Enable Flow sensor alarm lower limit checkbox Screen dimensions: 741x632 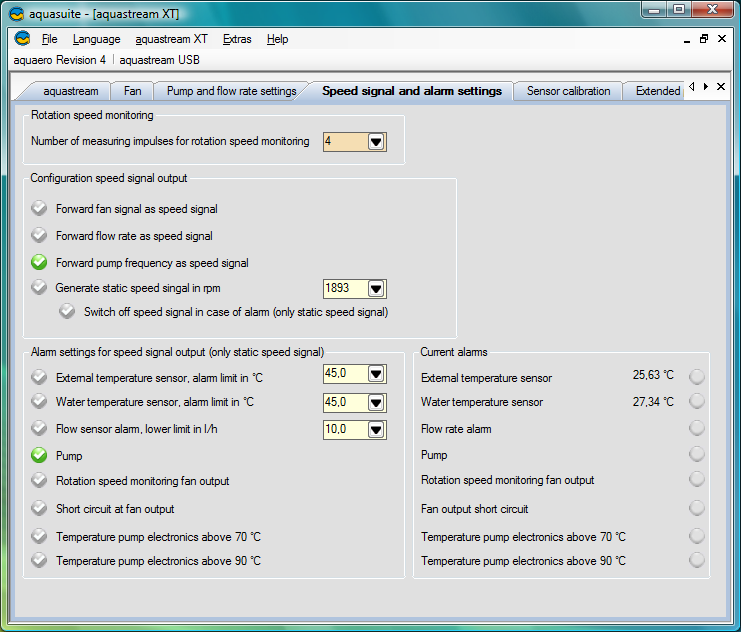coord(39,428)
